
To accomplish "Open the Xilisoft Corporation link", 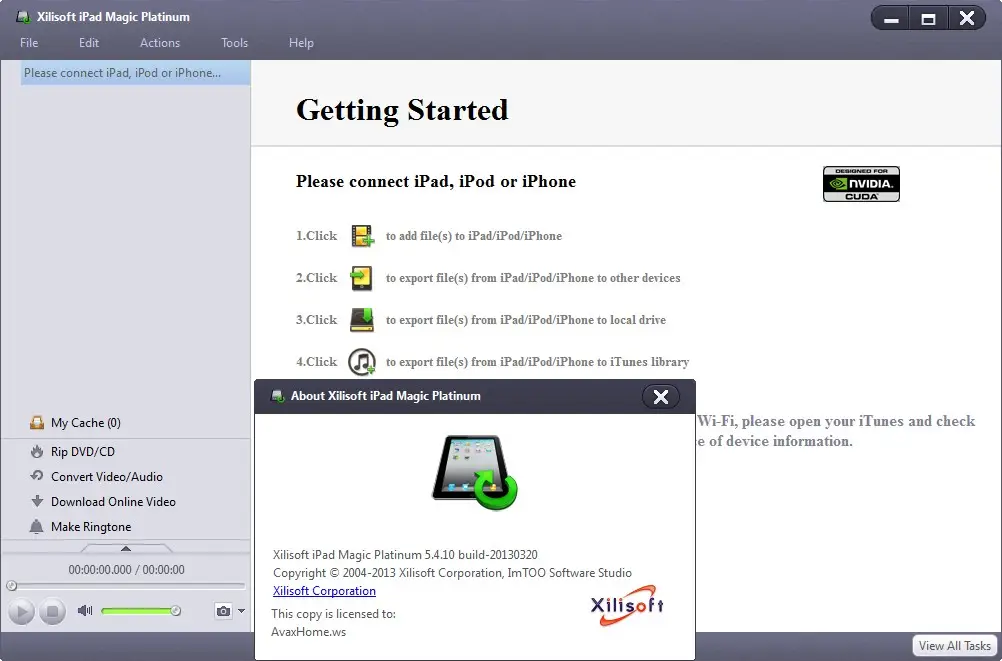I will point(324,591).
